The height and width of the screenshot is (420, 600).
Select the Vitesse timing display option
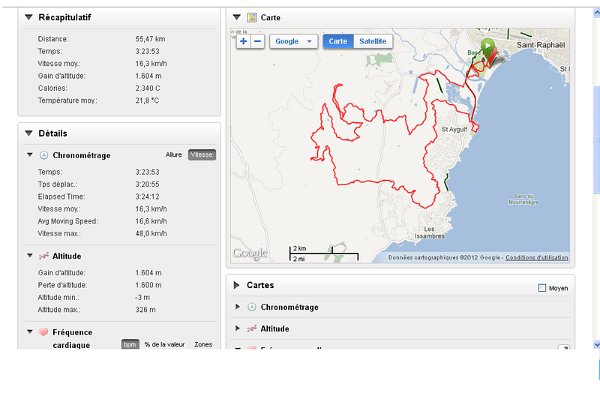(x=202, y=155)
